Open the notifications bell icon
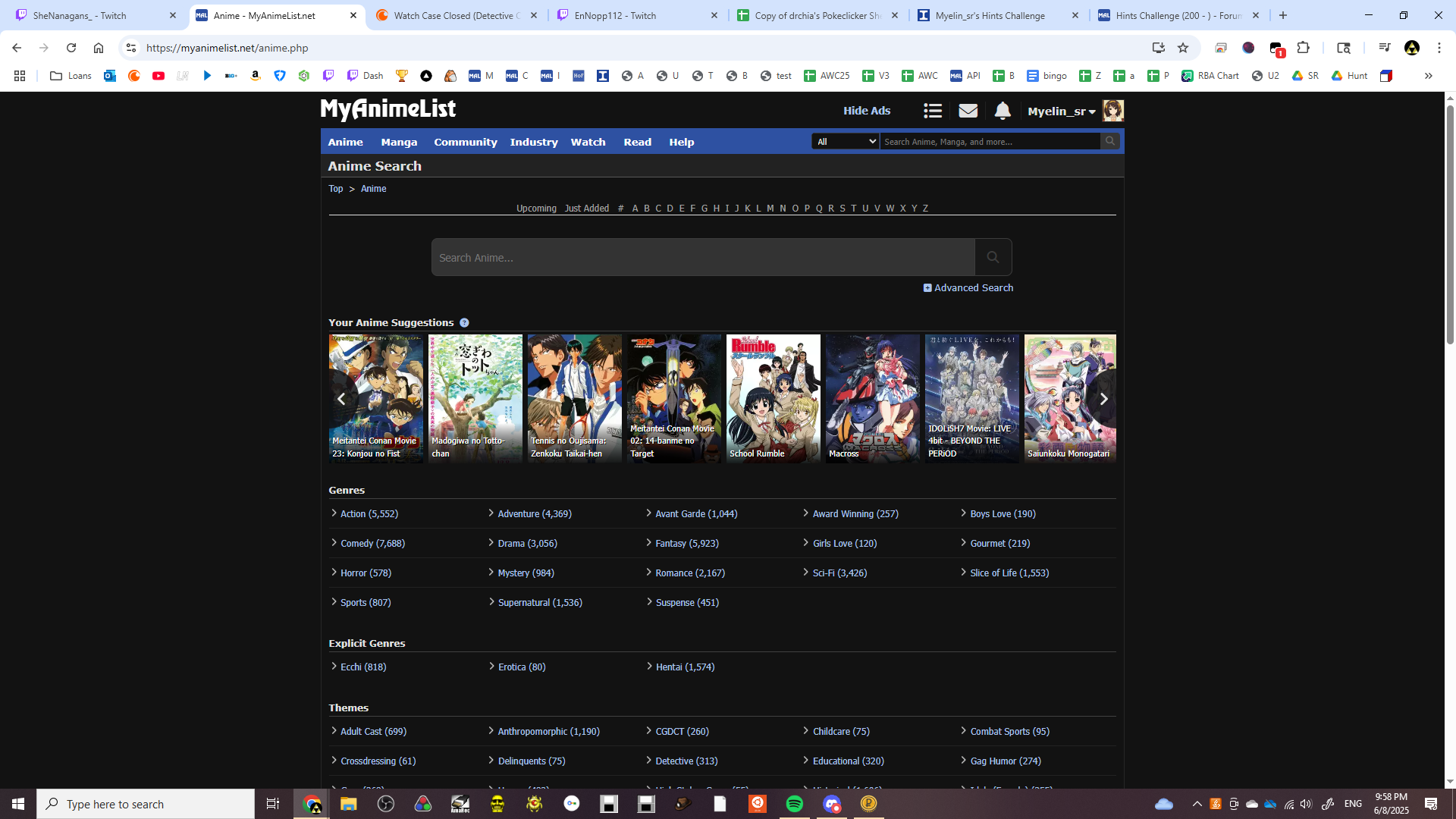Image resolution: width=1456 pixels, height=819 pixels. (x=1003, y=111)
